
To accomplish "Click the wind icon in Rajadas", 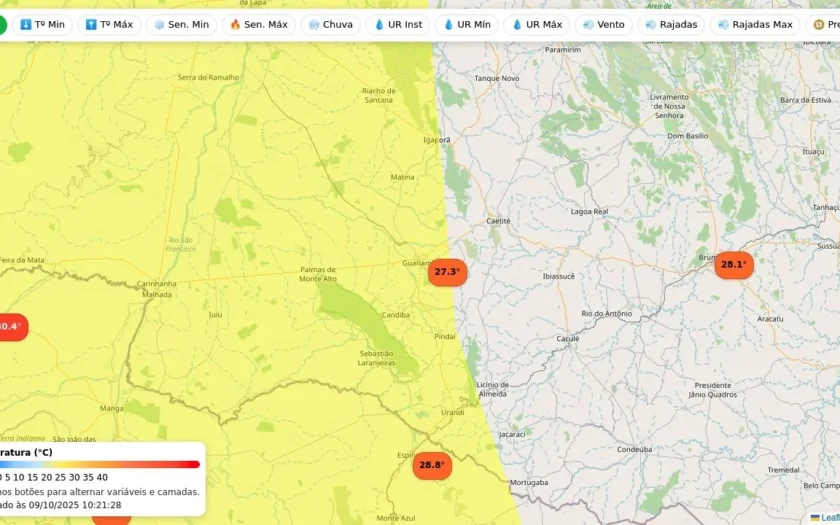I will point(651,25).
